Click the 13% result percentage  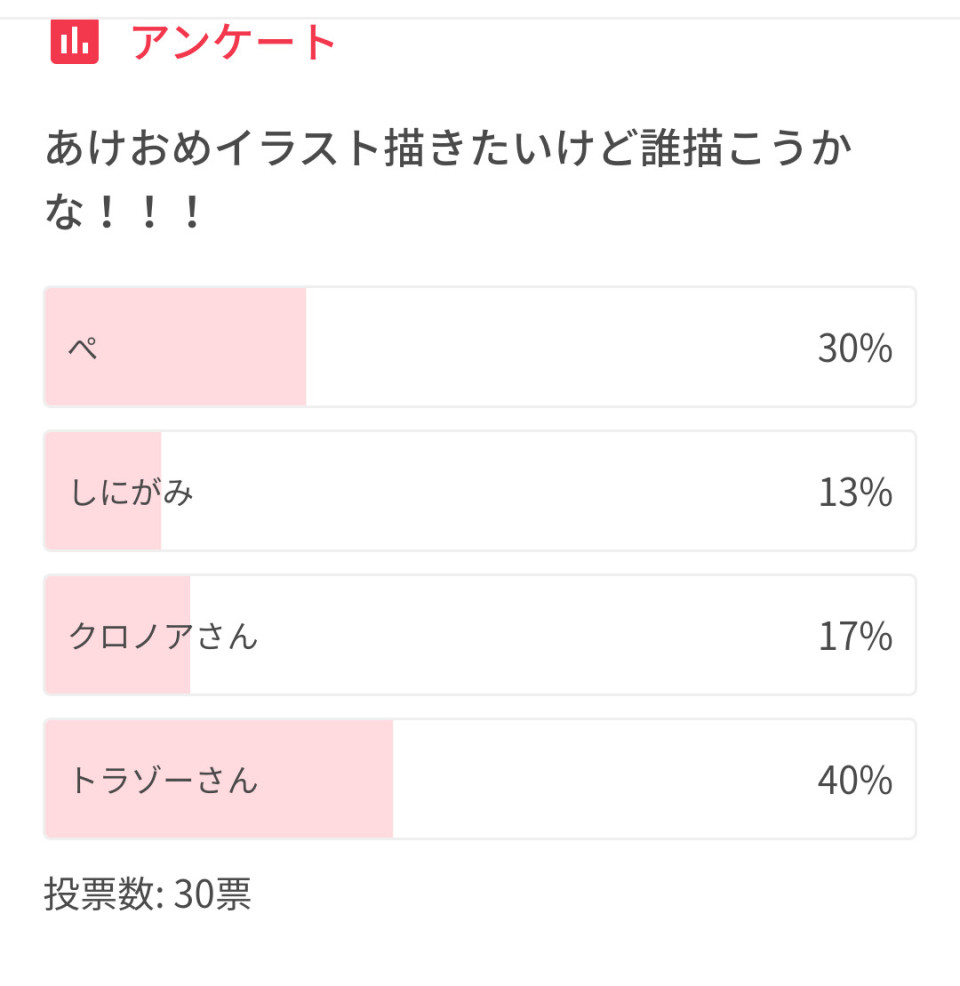point(854,493)
